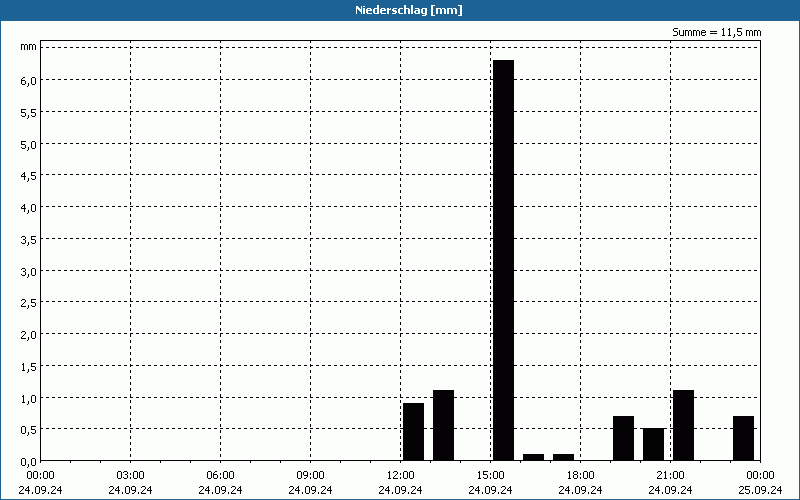Select the last bar before 00:00 on 25.09.24
The height and width of the screenshot is (500, 800).
tap(743, 438)
